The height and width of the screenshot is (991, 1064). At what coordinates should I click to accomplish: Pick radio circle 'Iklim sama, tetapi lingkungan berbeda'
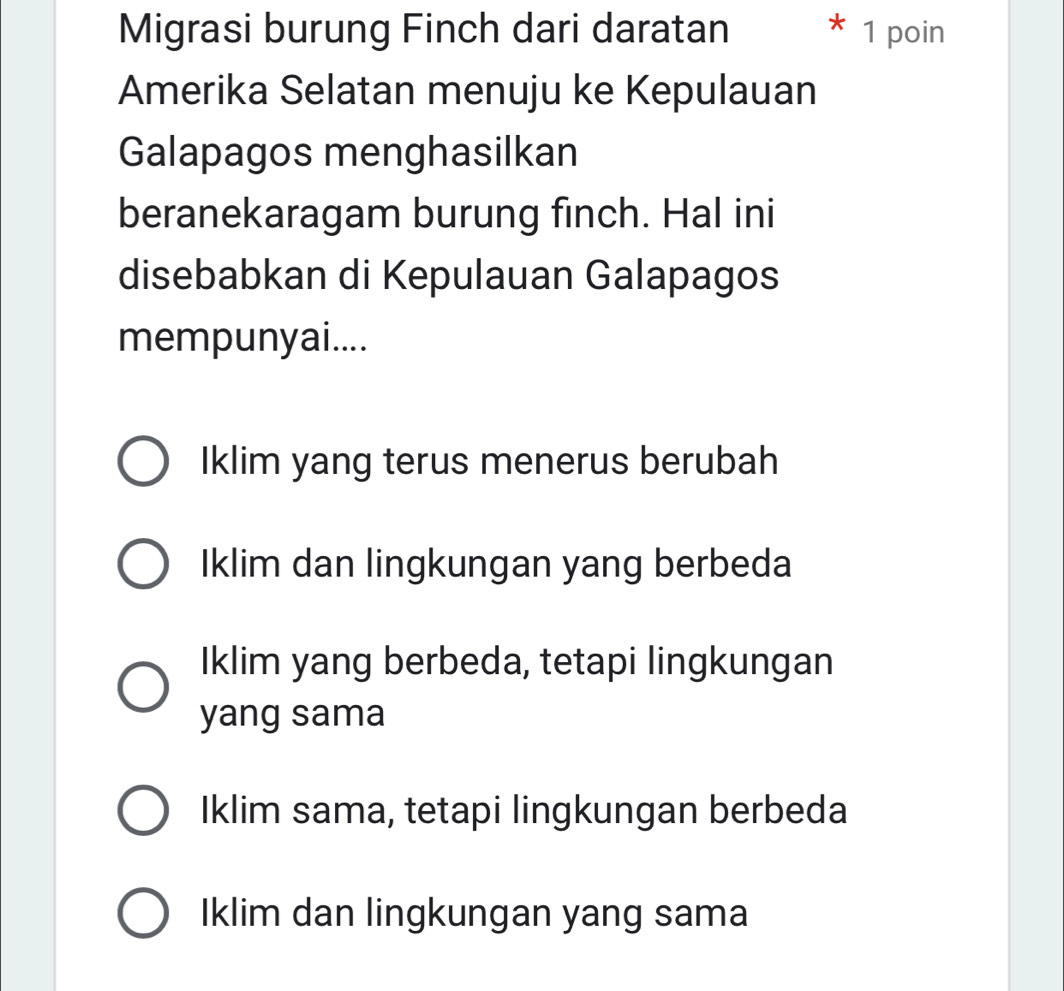[x=143, y=810]
